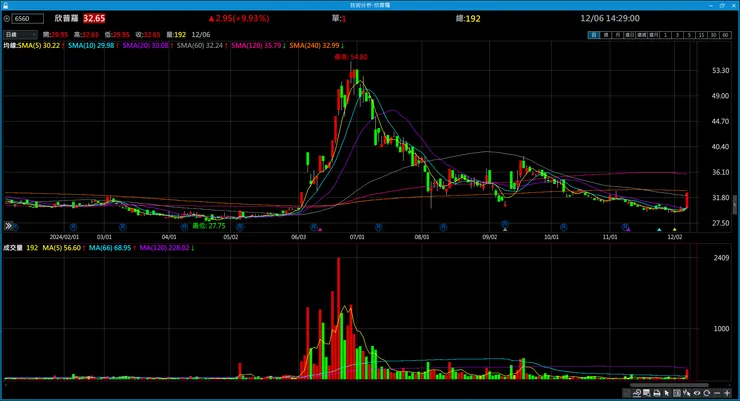Click the add-symbol circle icon beside 6560
The width and height of the screenshot is (740, 401).
[x=7, y=18]
